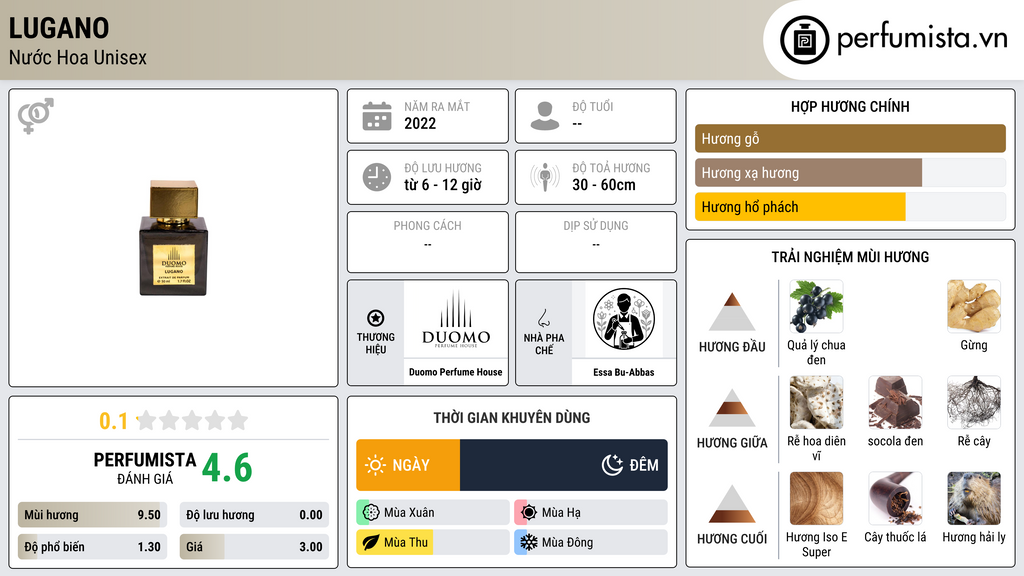Screen dimensions: 1024x576
Task: Click the 0.1 user rating value
Action: [x=114, y=421]
